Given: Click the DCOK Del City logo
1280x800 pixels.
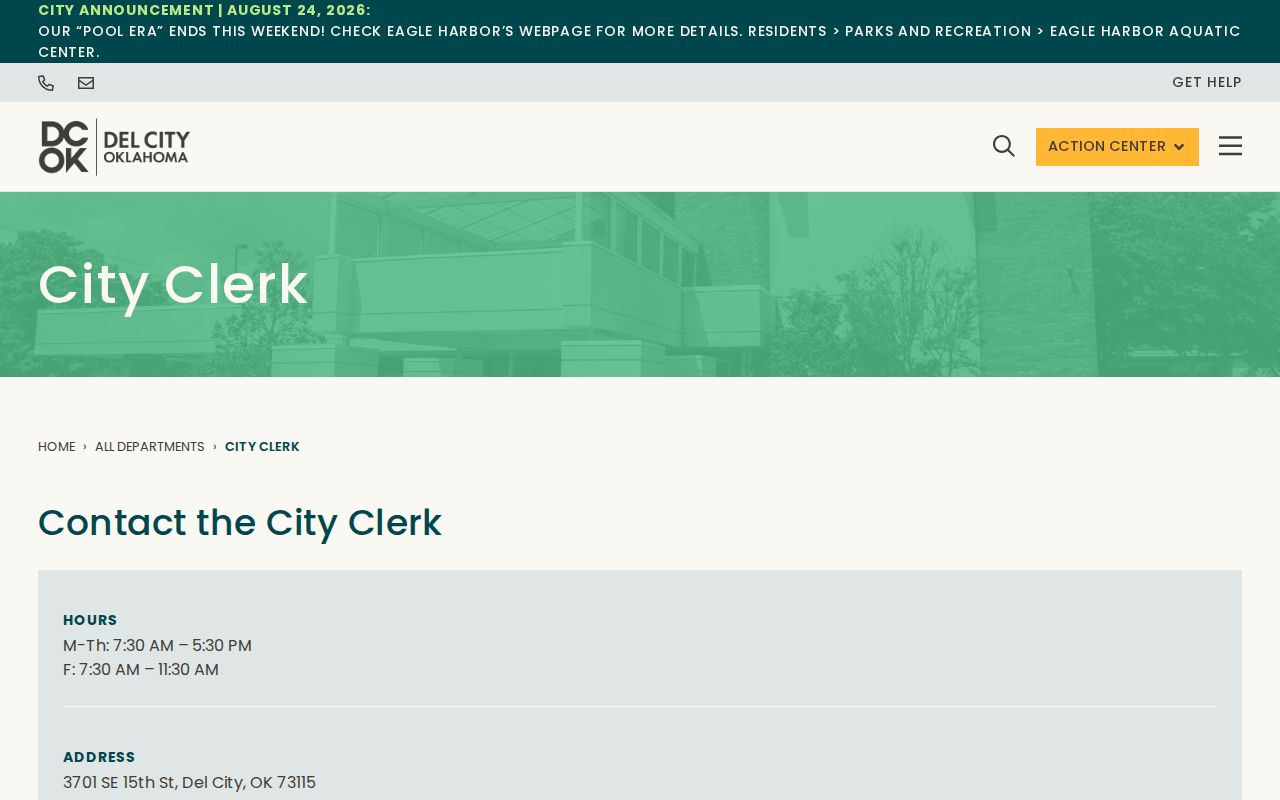Looking at the screenshot, I should [x=114, y=147].
